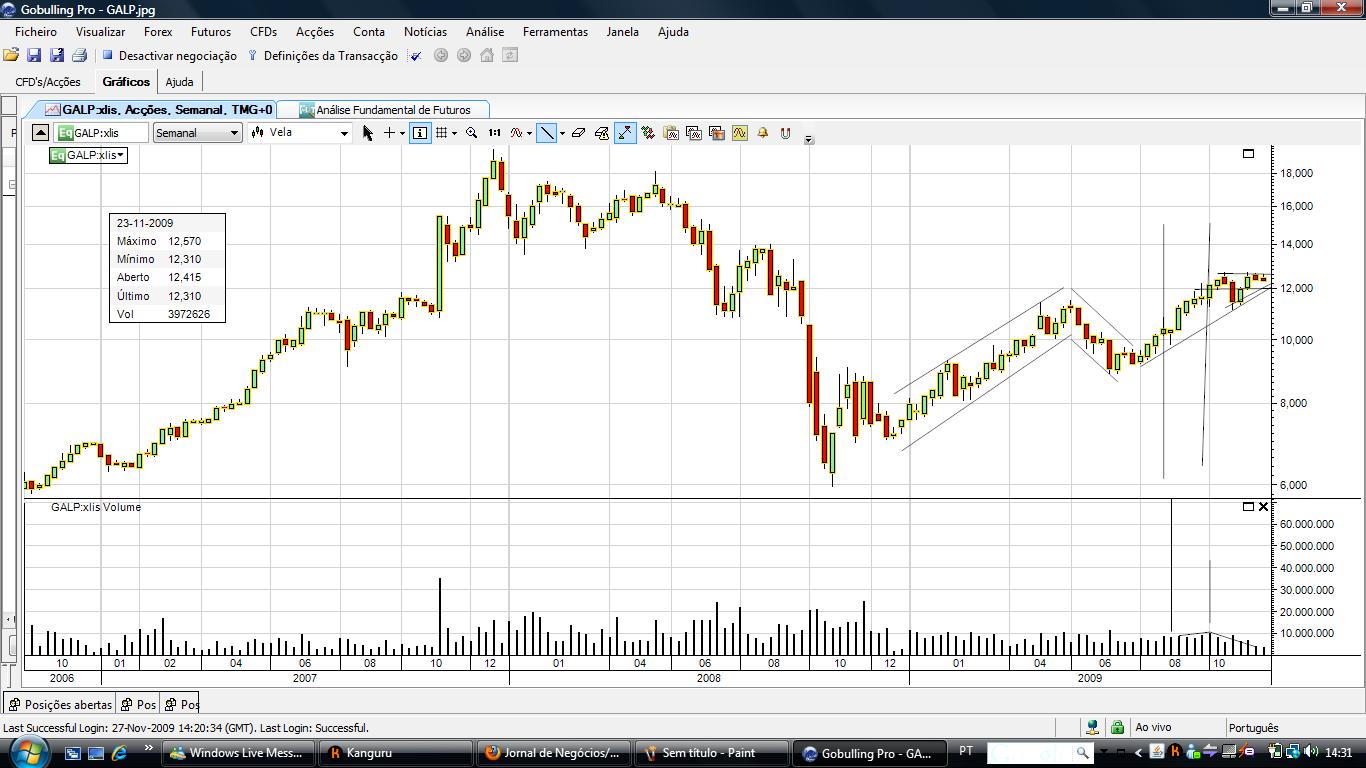The width and height of the screenshot is (1366, 768).
Task: Click the red-green candles compare icon
Action: pos(648,133)
